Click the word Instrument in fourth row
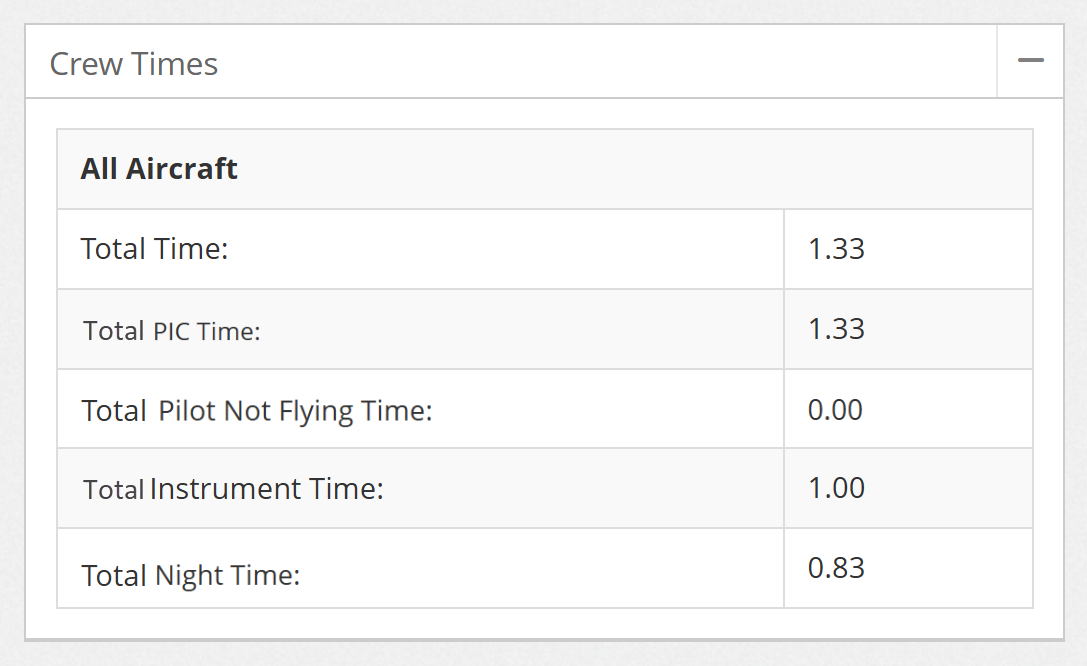The height and width of the screenshot is (666, 1087). point(225,489)
